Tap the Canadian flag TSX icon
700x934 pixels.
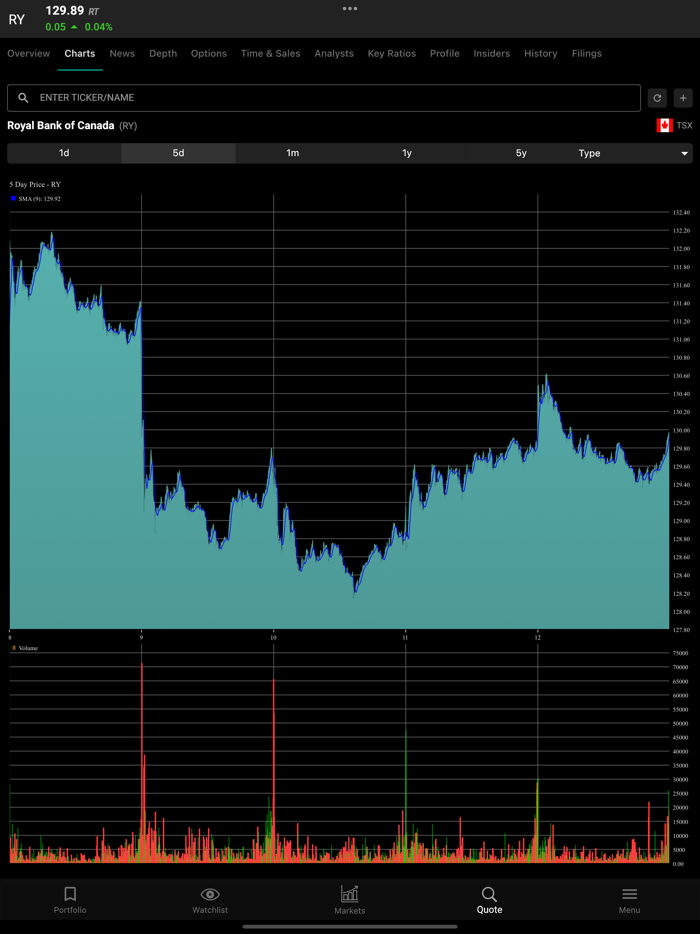665,125
